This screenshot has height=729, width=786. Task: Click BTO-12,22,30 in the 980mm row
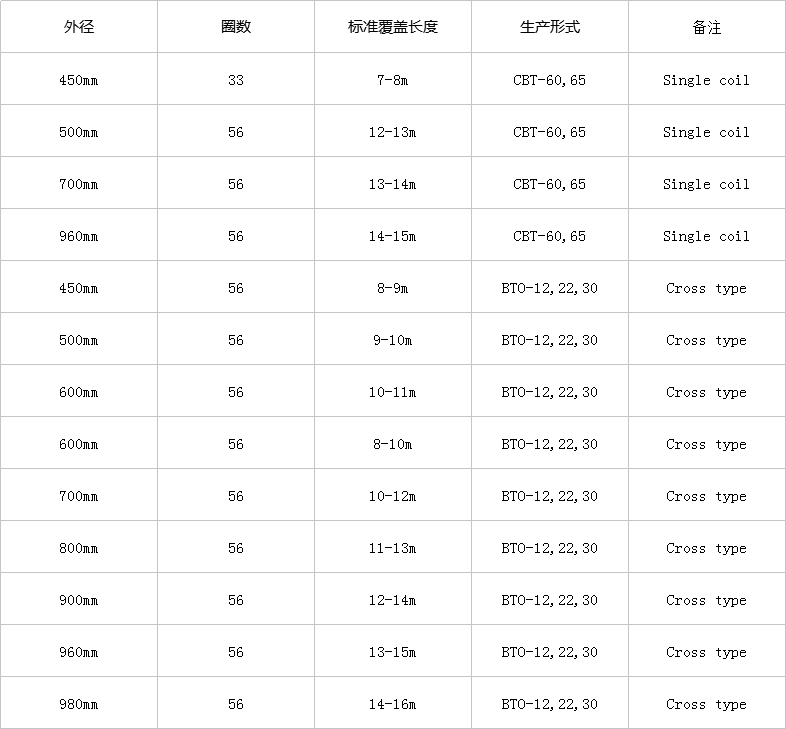(x=549, y=704)
